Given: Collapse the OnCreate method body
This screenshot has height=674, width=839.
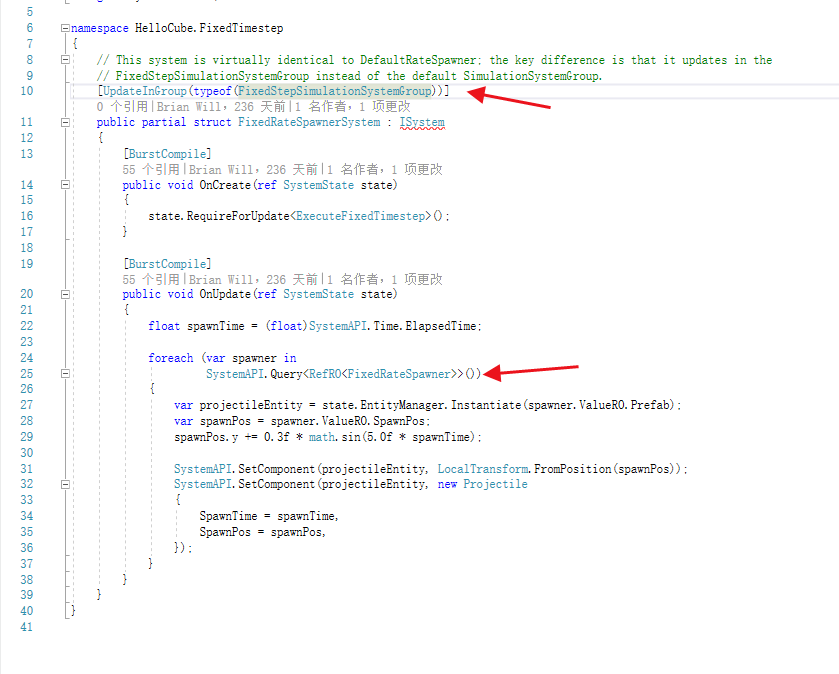Looking at the screenshot, I should (x=65, y=185).
